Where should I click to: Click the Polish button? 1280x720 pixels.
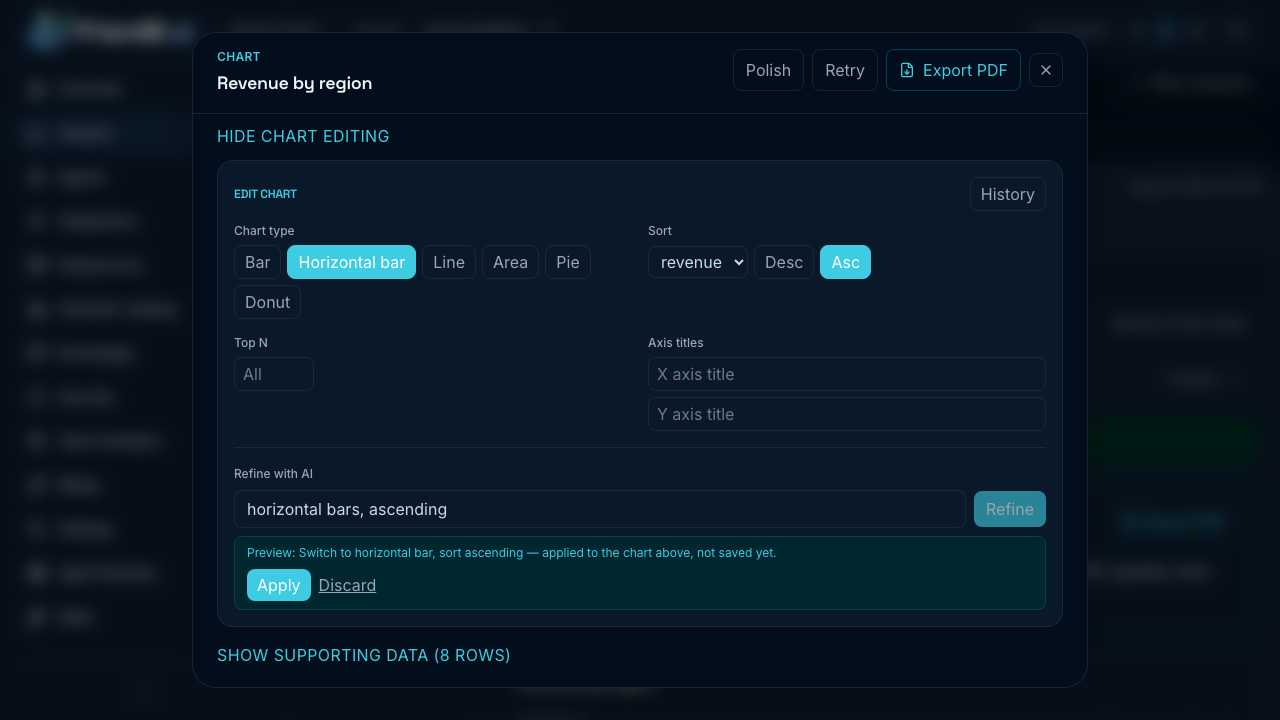(768, 70)
